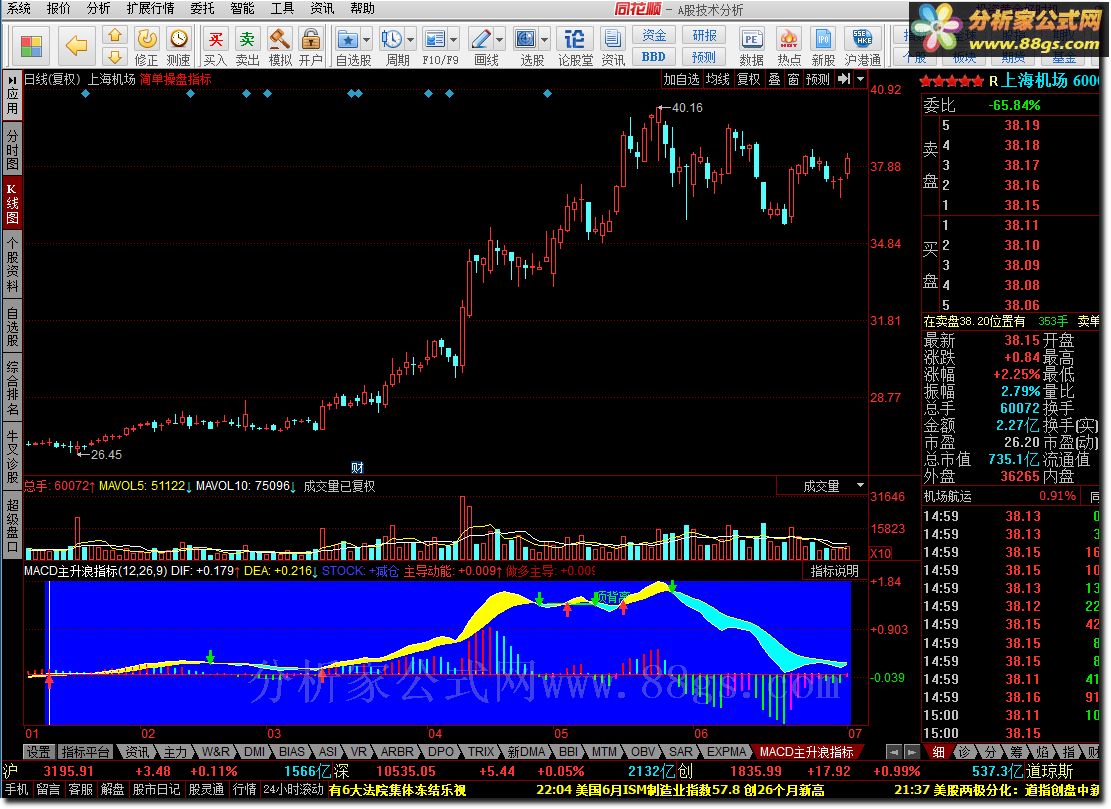Toggle the 复权 price adjustment option
The height and width of the screenshot is (809, 1111).
pyautogui.click(x=748, y=79)
